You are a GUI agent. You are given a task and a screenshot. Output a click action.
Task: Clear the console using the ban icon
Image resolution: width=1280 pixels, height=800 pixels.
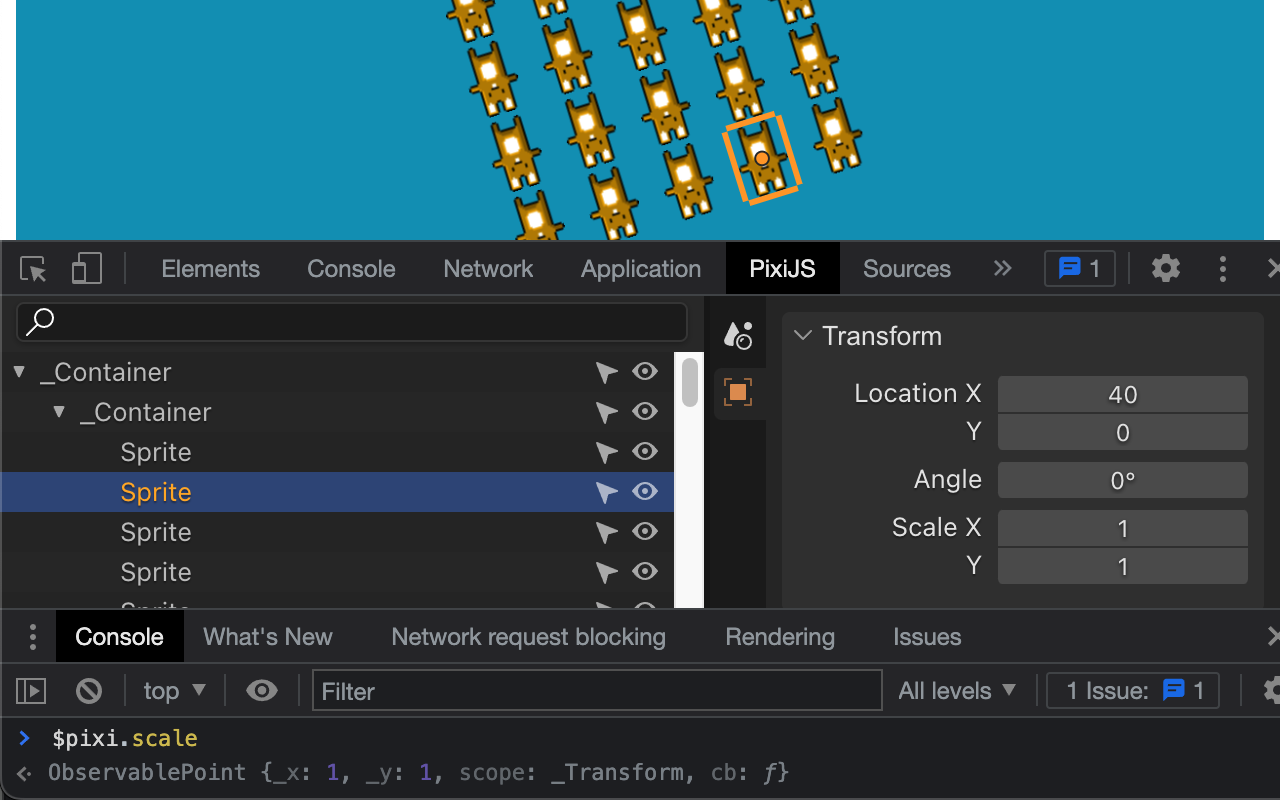click(x=89, y=690)
